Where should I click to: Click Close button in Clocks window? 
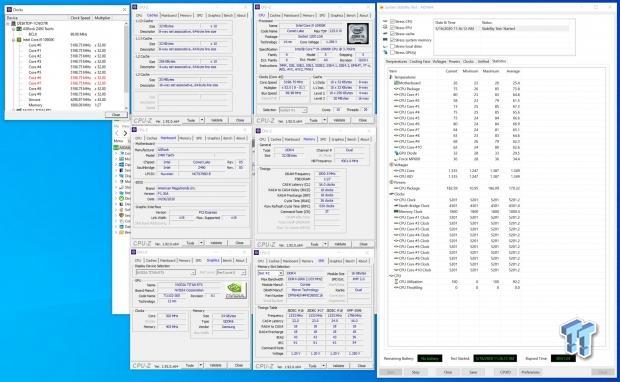point(116,114)
